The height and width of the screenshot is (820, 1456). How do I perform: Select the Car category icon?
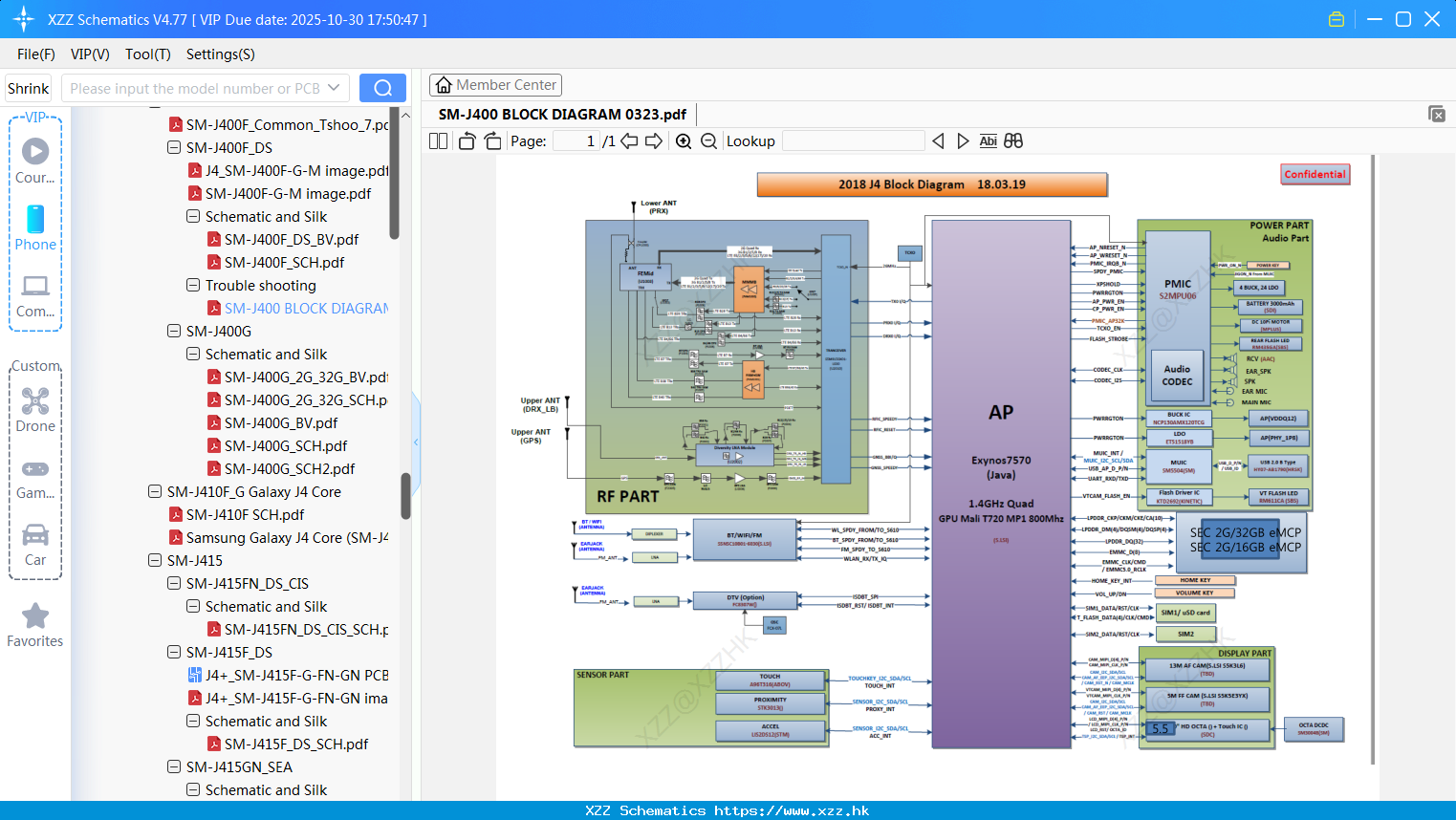(x=35, y=545)
